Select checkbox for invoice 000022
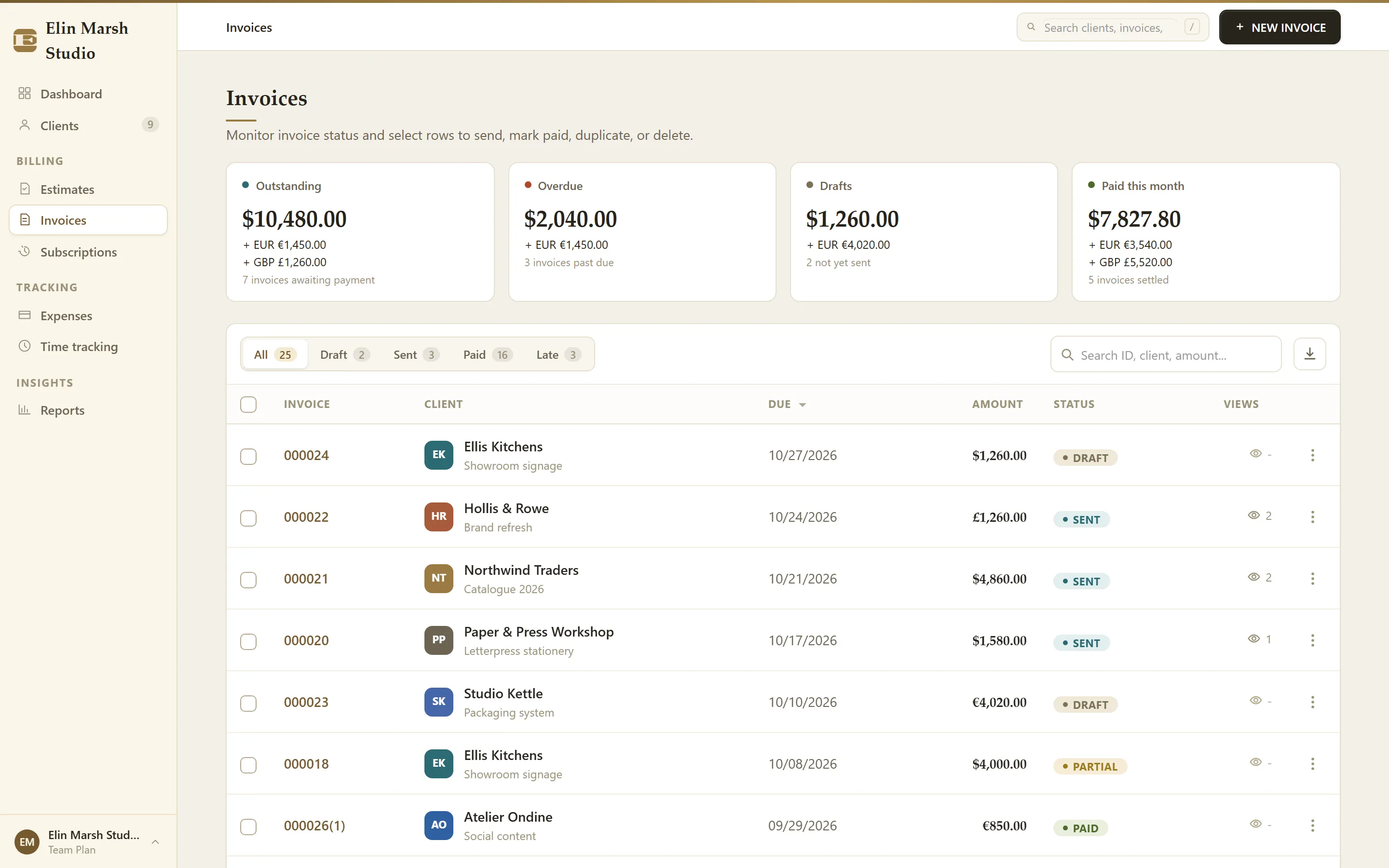The image size is (1389, 868). pyautogui.click(x=248, y=518)
